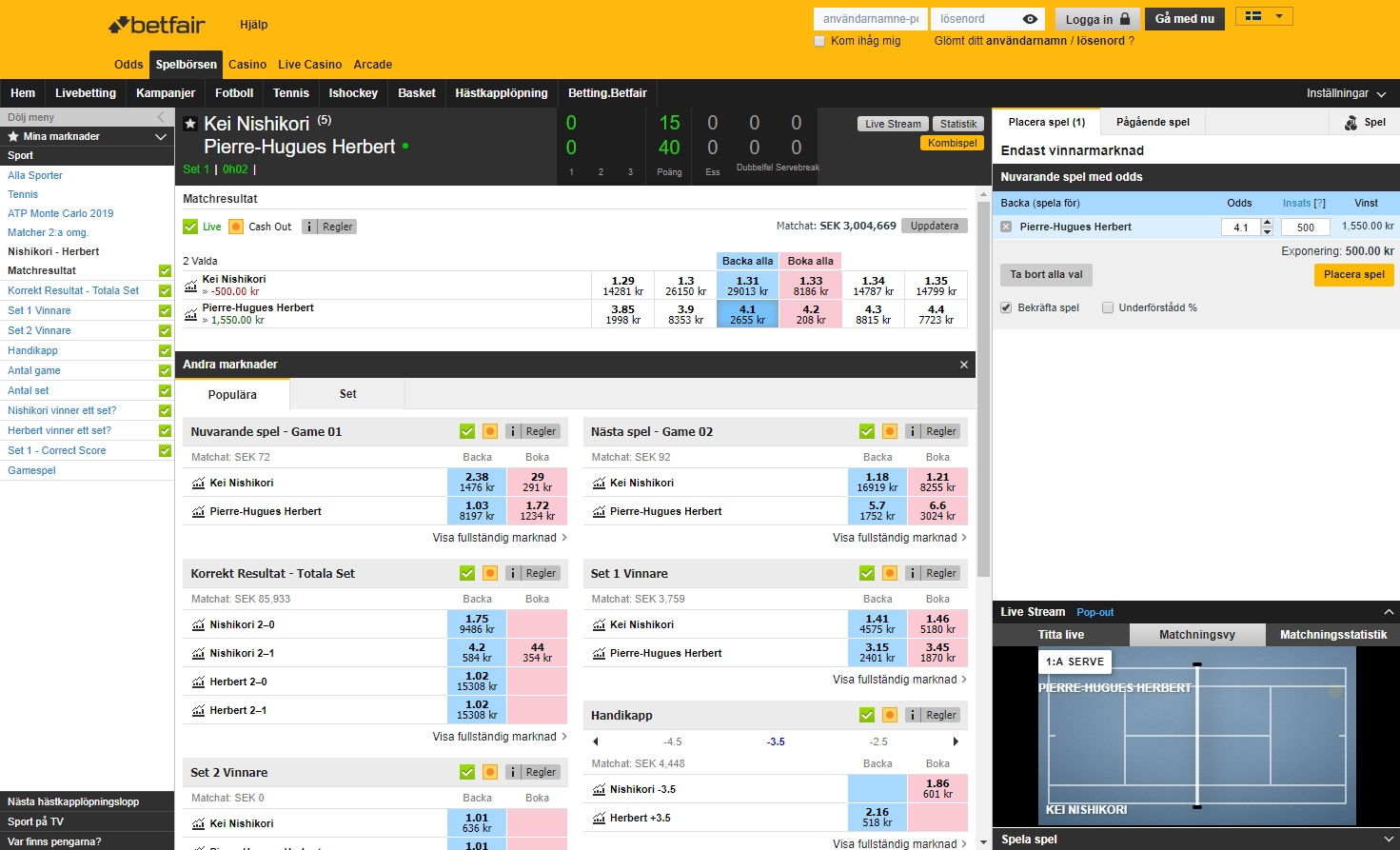Open the Set tab in Andra marknader

(x=347, y=393)
